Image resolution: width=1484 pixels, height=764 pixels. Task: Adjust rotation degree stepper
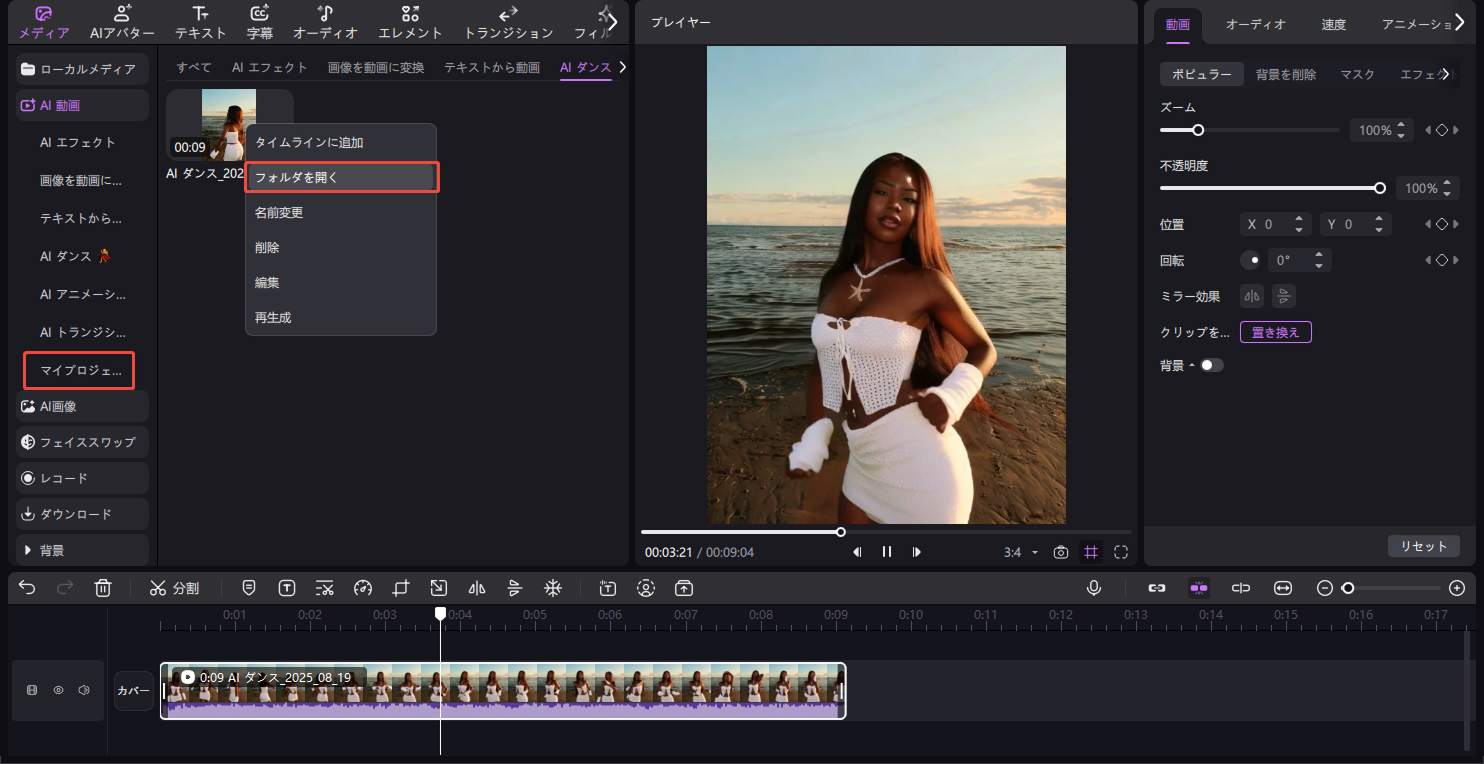[1319, 260]
